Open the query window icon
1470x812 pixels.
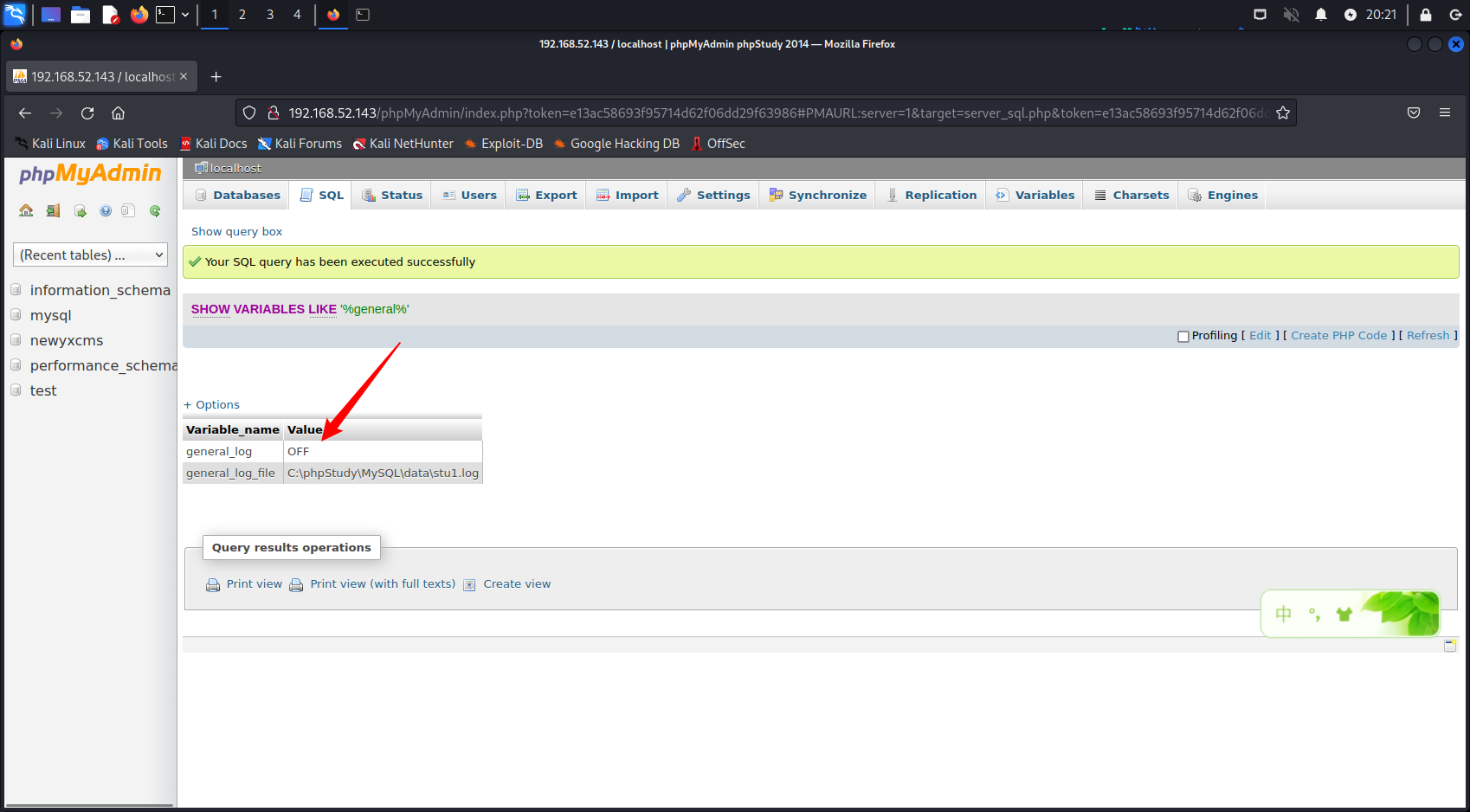tap(80, 210)
